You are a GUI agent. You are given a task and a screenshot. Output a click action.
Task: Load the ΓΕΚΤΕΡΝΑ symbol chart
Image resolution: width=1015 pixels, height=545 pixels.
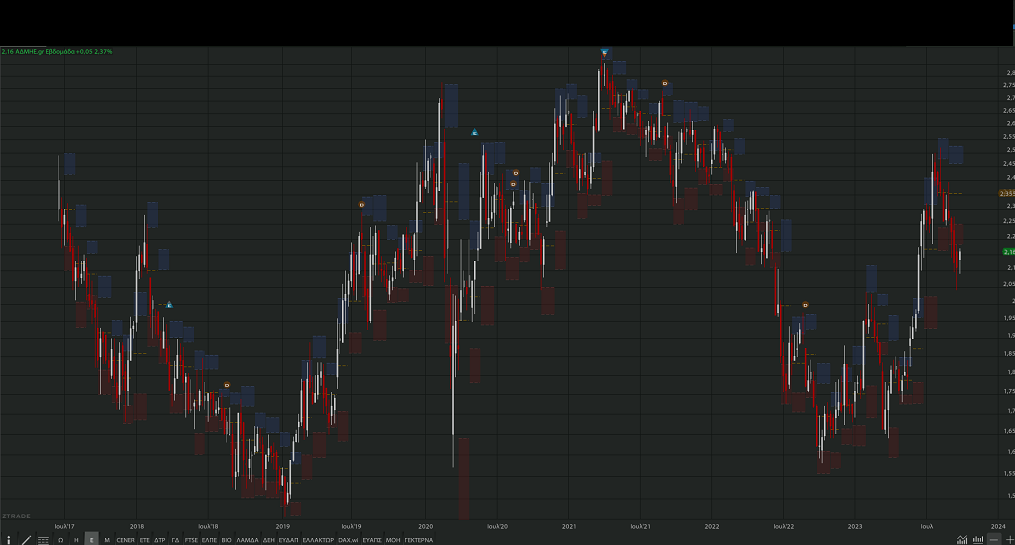[x=418, y=539]
